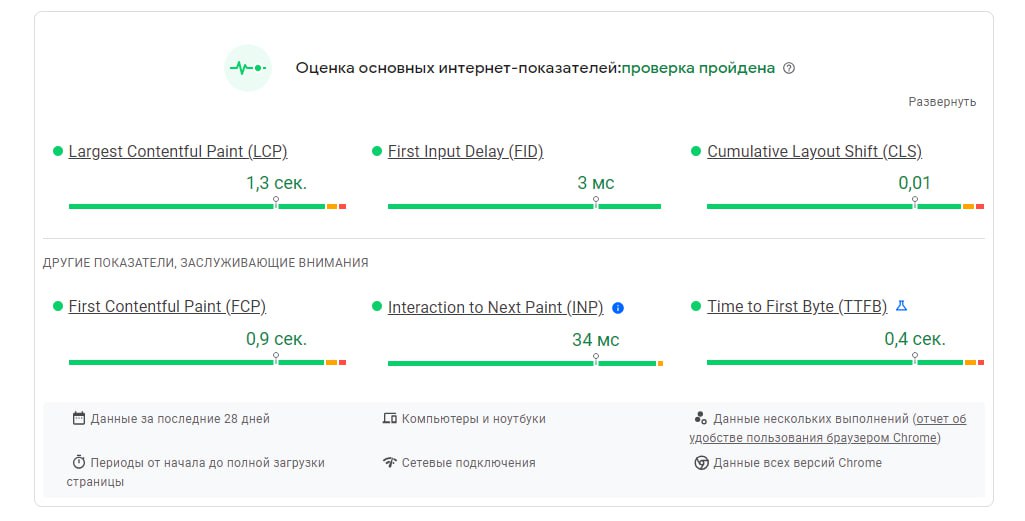
Task: Open First Input Delay (FID) link
Action: pos(465,152)
